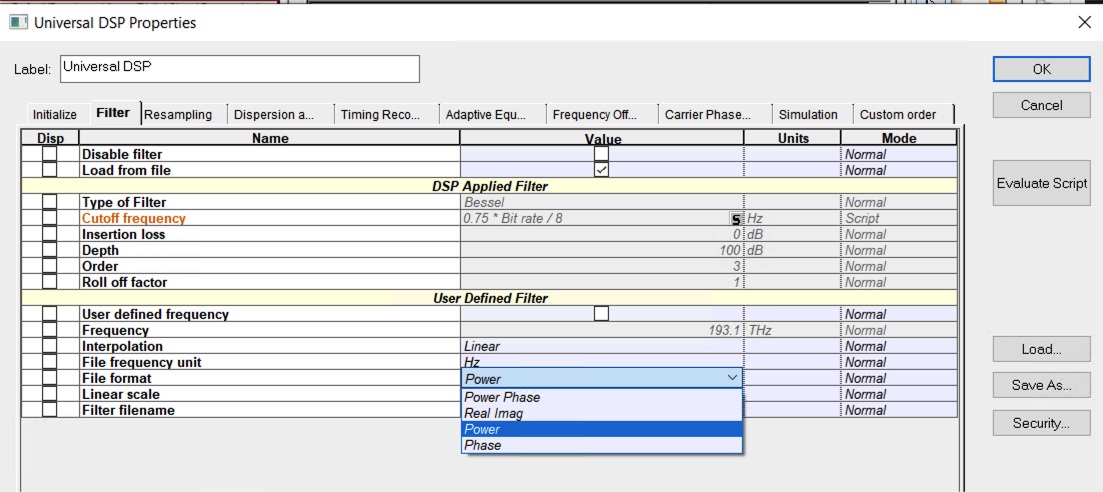Close the Universal DSP Properties dialog
The width and height of the screenshot is (1103, 492).
(x=1085, y=23)
